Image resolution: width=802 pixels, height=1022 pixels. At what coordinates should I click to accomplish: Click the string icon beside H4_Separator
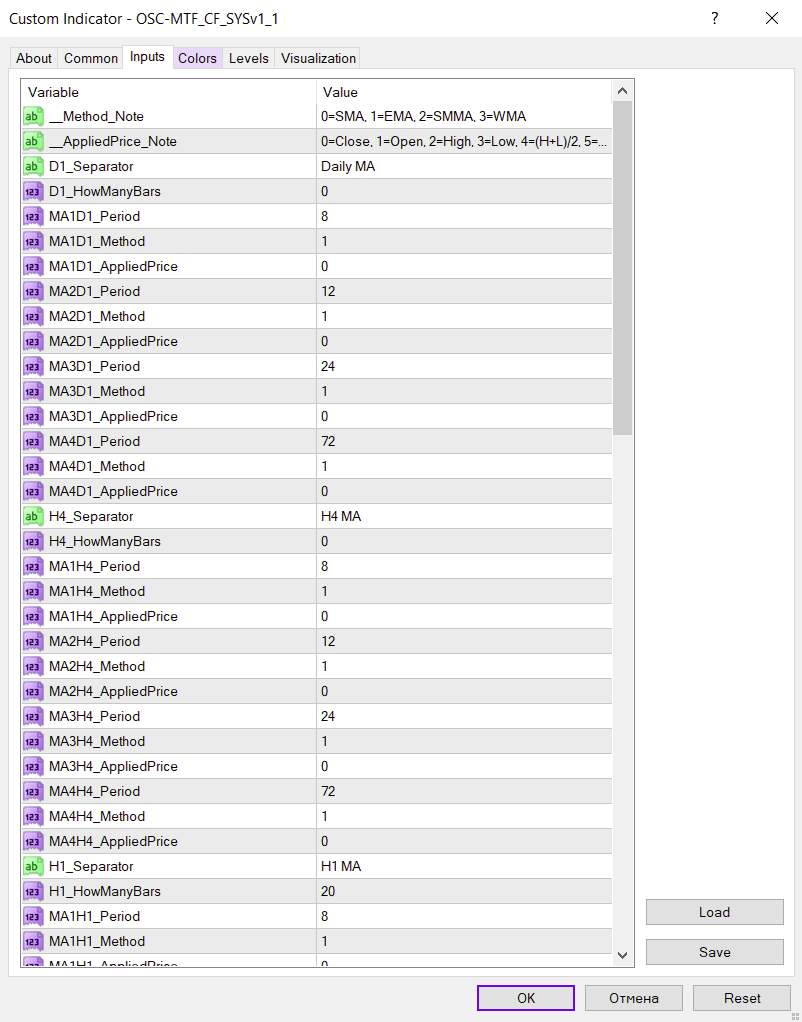tap(33, 516)
